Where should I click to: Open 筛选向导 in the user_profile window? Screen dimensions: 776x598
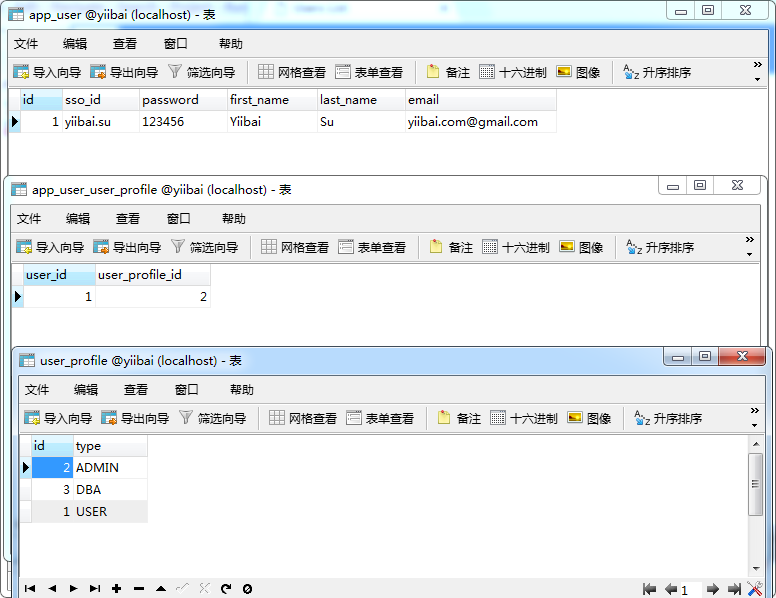212,418
